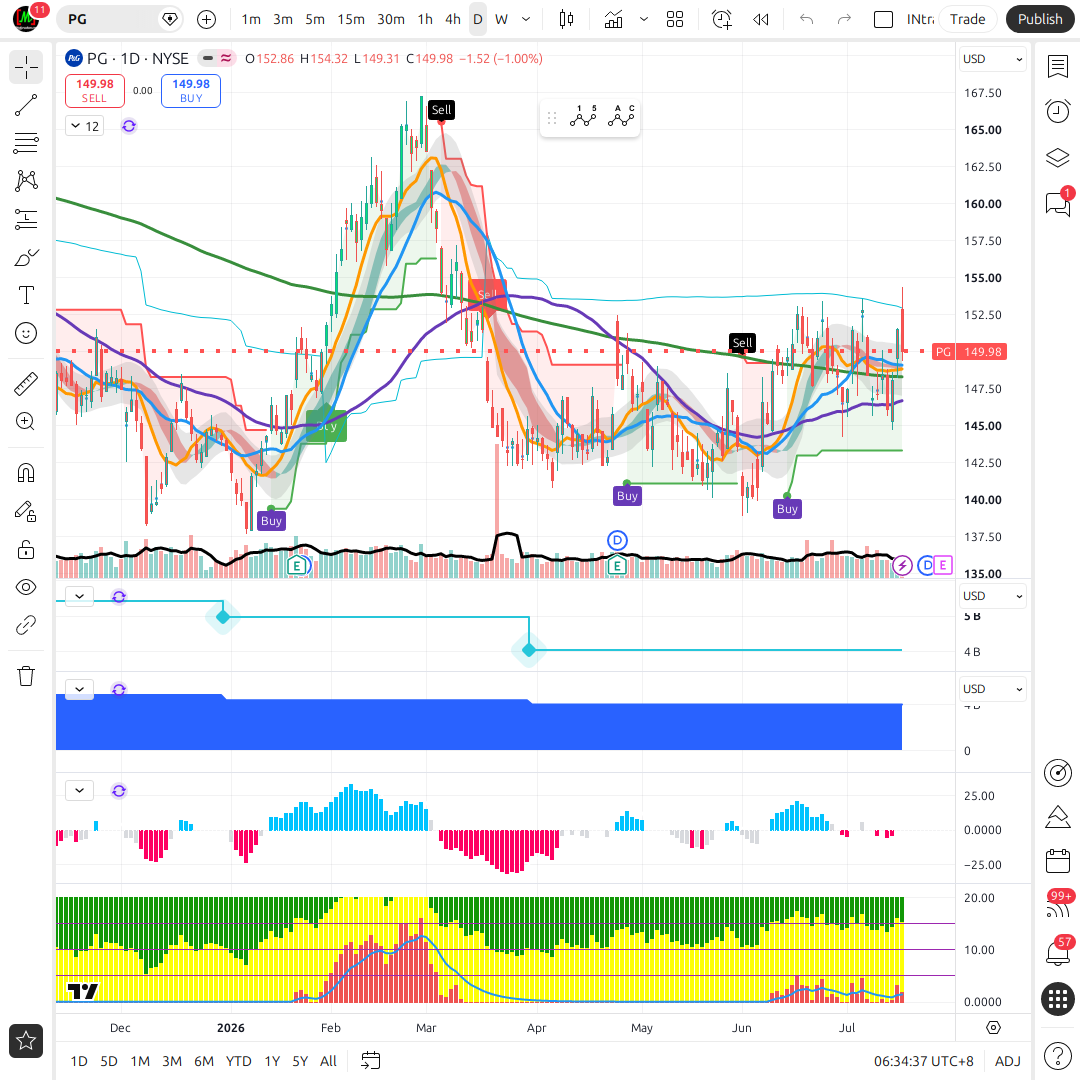The image size is (1080, 1080).
Task: Select the forecasting and measurement tools
Action: click(x=26, y=220)
